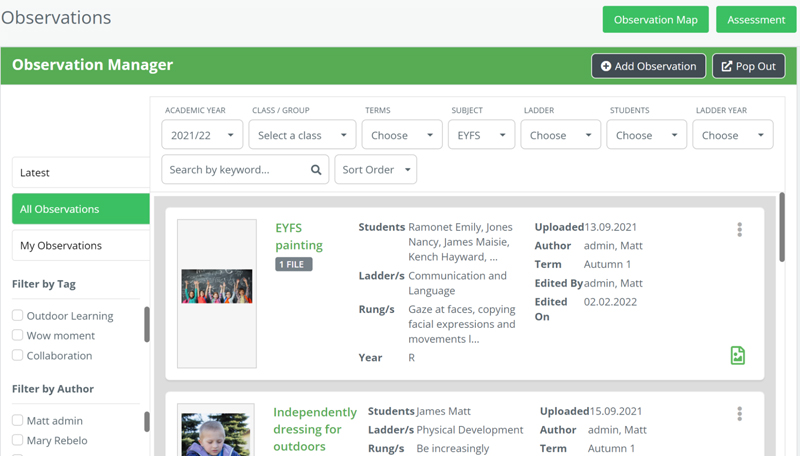Click the image file icon on EYFS painting card

[x=738, y=356]
